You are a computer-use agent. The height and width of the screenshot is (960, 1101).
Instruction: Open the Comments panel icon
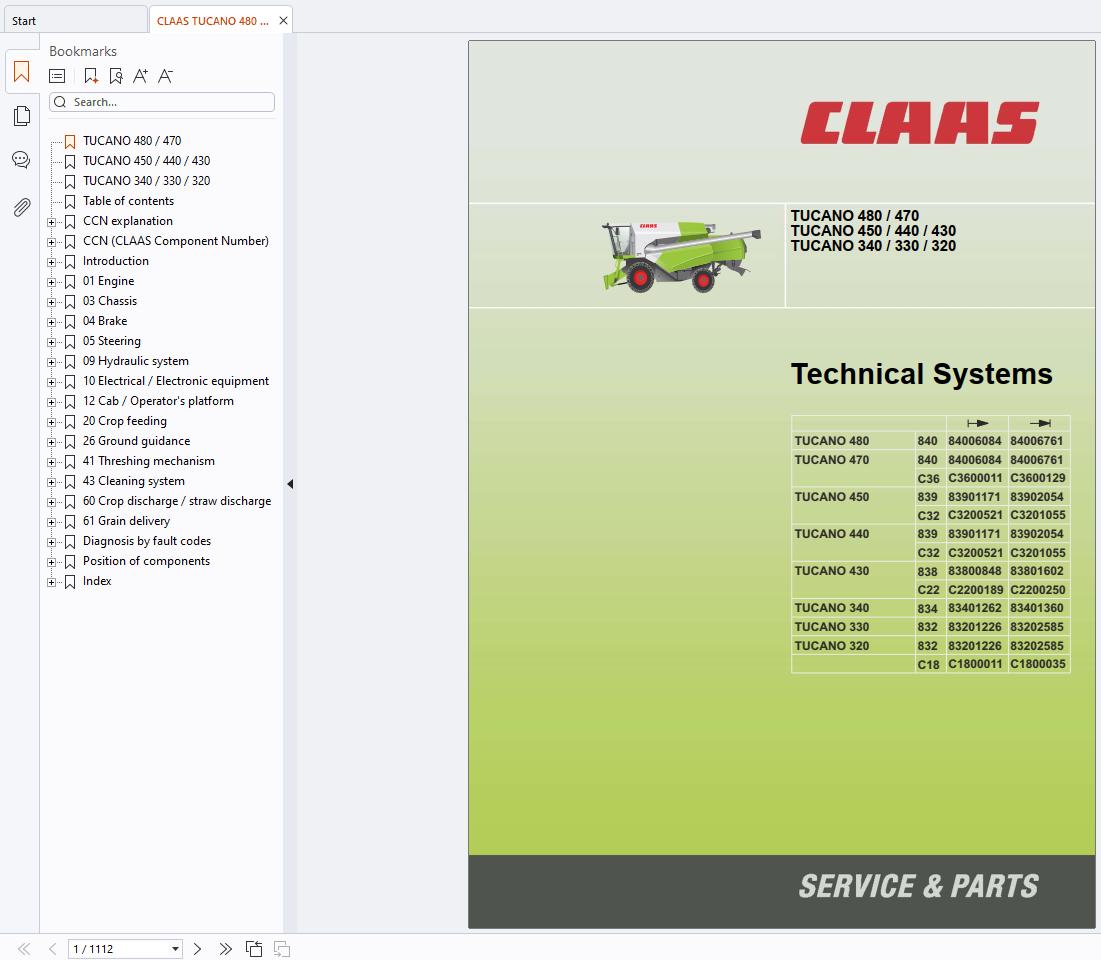point(21,160)
